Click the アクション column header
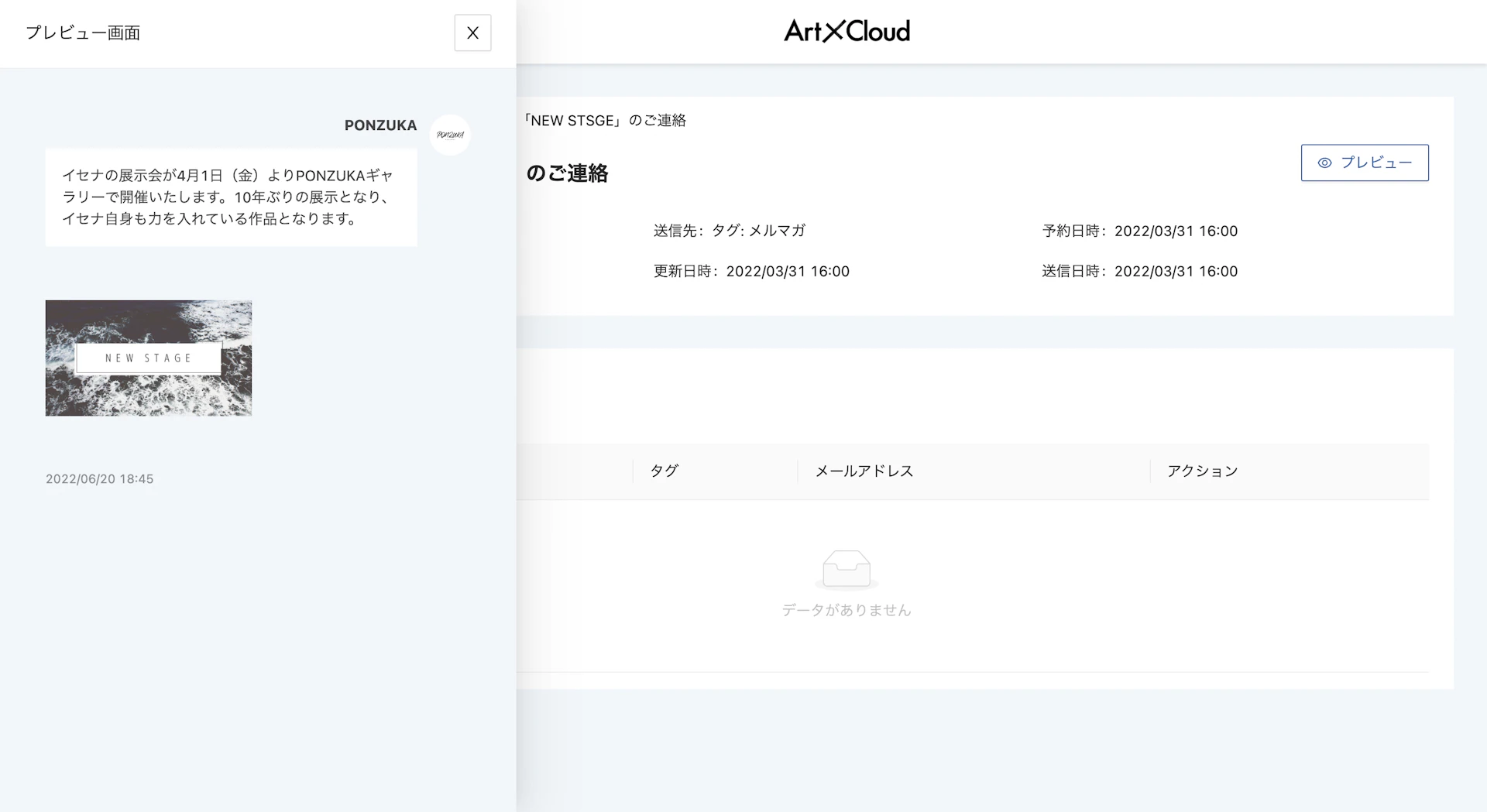Viewport: 1487px width, 812px height. pos(1202,471)
